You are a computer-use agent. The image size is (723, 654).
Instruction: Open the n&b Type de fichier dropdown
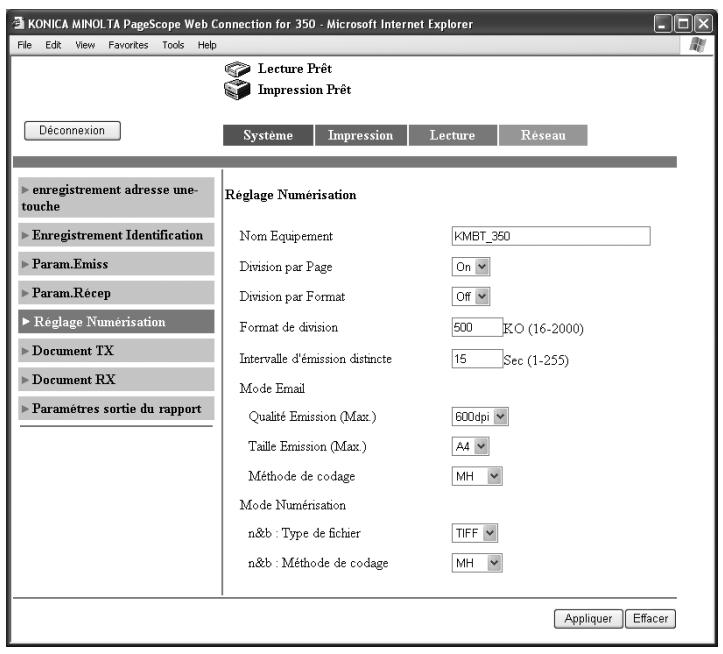point(474,533)
